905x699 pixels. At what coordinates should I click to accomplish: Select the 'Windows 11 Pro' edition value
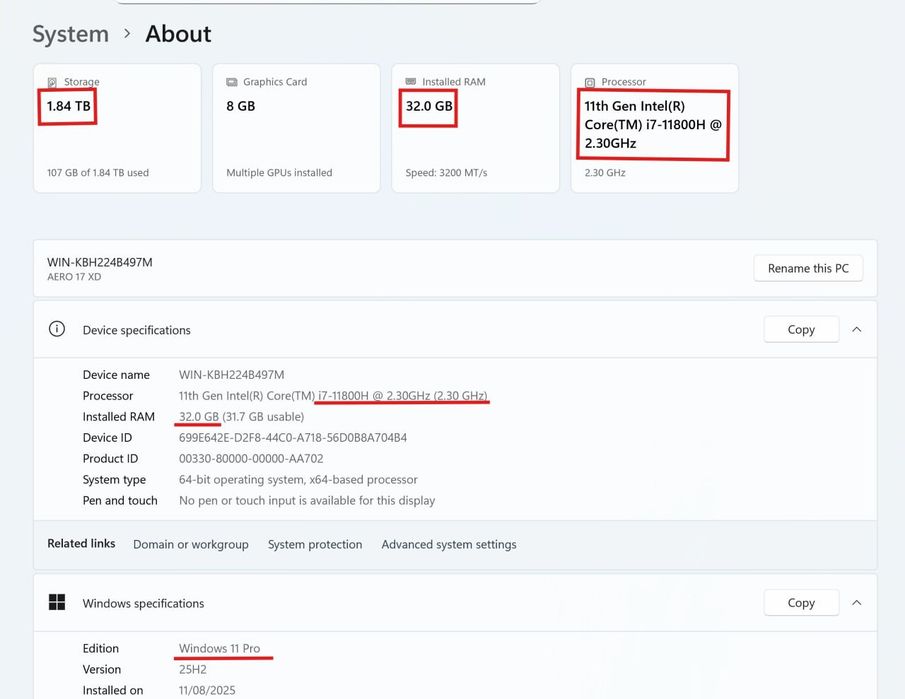tap(219, 648)
